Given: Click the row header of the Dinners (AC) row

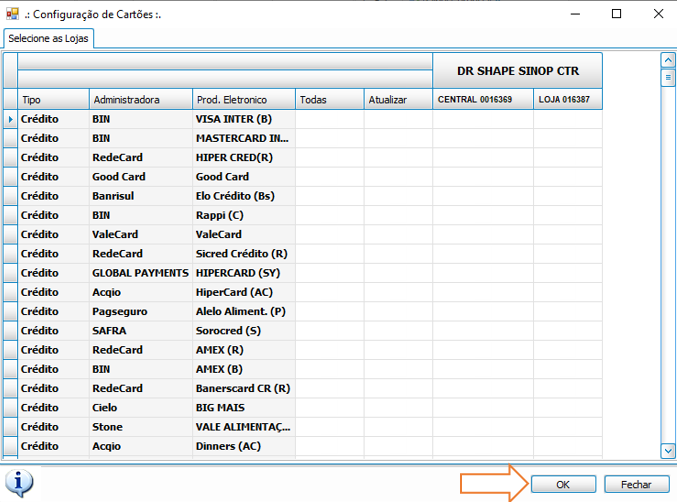Looking at the screenshot, I should click(10, 446).
